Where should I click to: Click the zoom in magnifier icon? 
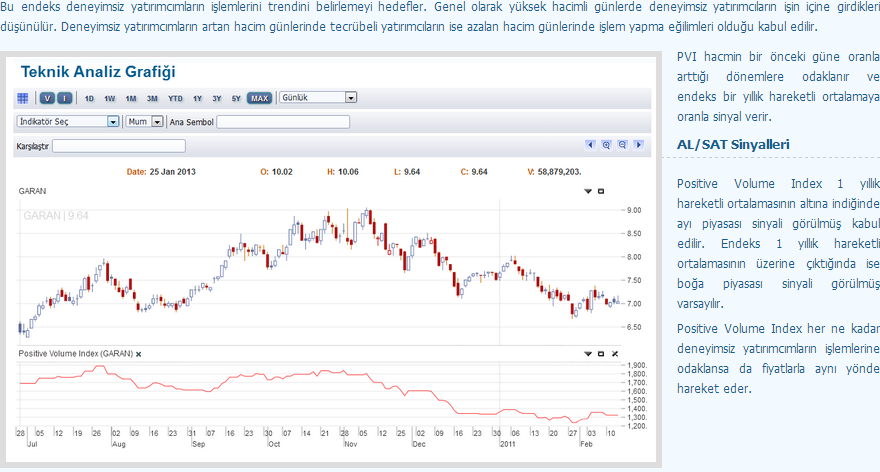(606, 145)
